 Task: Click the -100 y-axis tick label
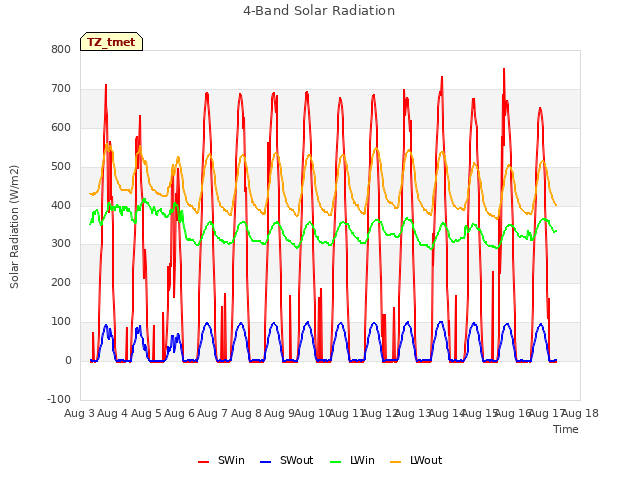(59, 399)
